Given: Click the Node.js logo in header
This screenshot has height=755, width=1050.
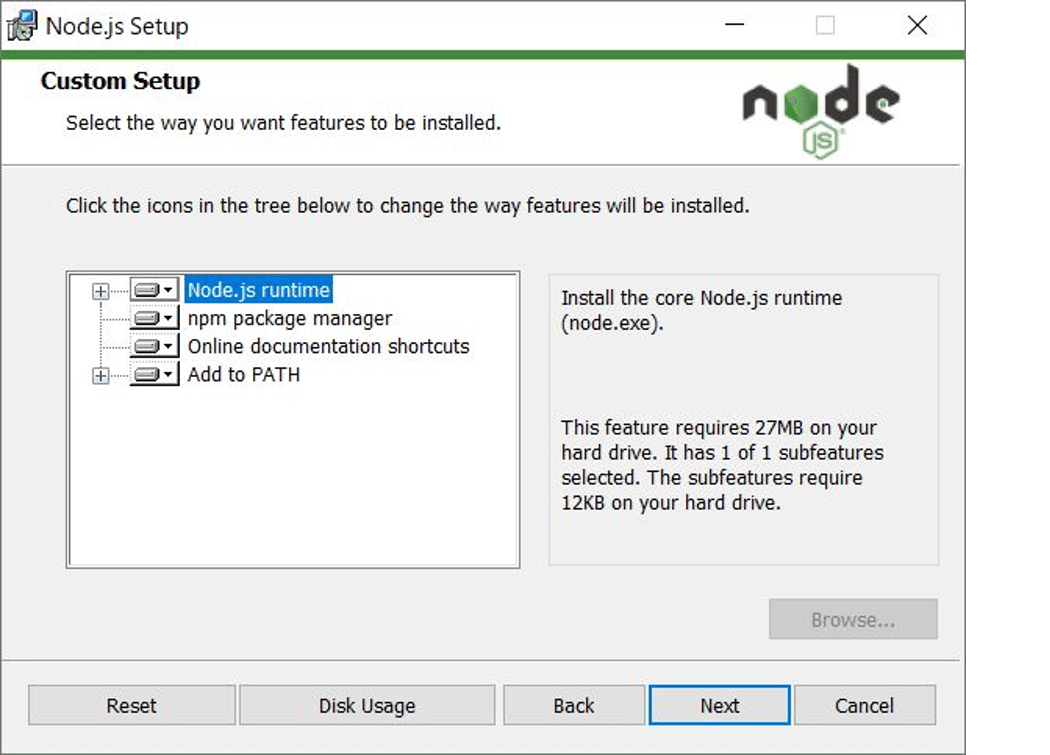Looking at the screenshot, I should 821,111.
